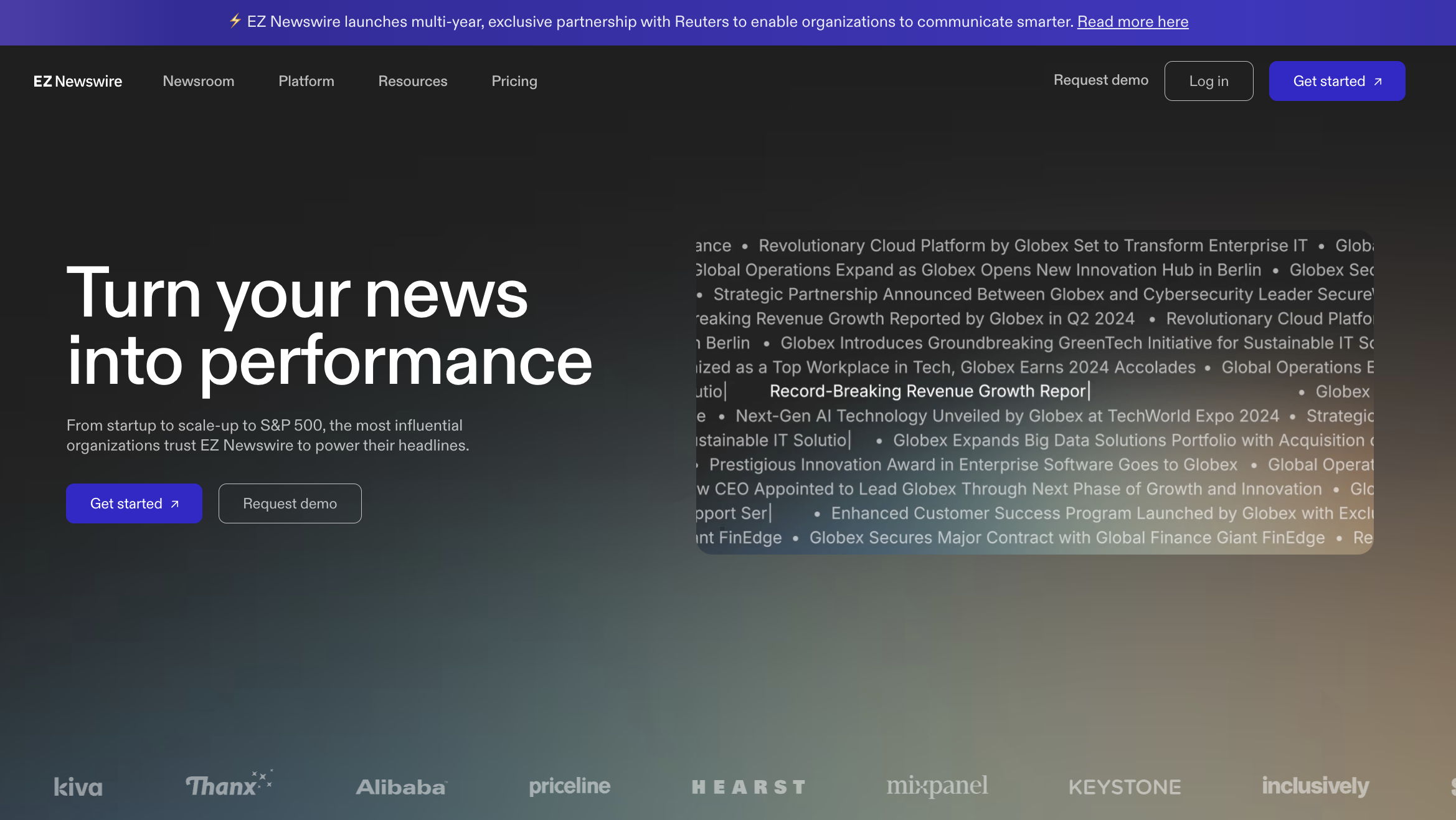Viewport: 1456px width, 820px height.
Task: Expand the Platform navigation menu
Action: pos(306,80)
